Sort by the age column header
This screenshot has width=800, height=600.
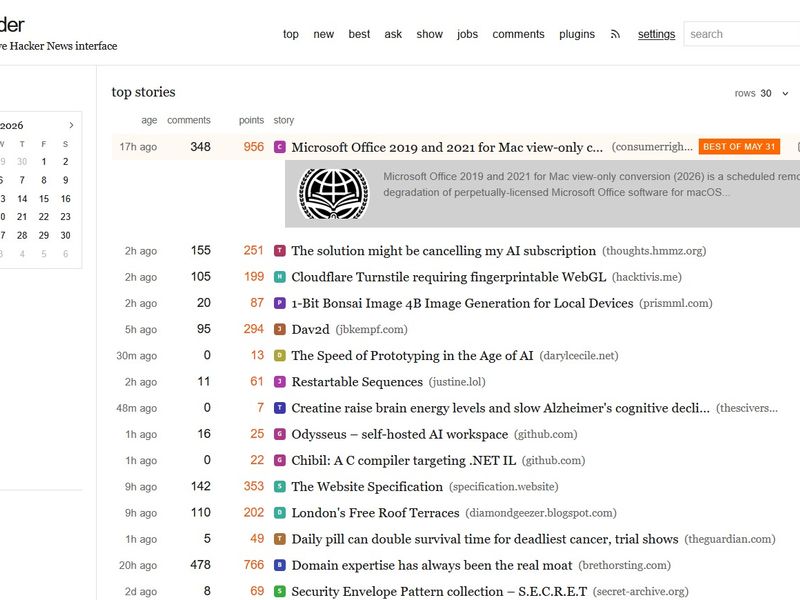pyautogui.click(x=149, y=120)
